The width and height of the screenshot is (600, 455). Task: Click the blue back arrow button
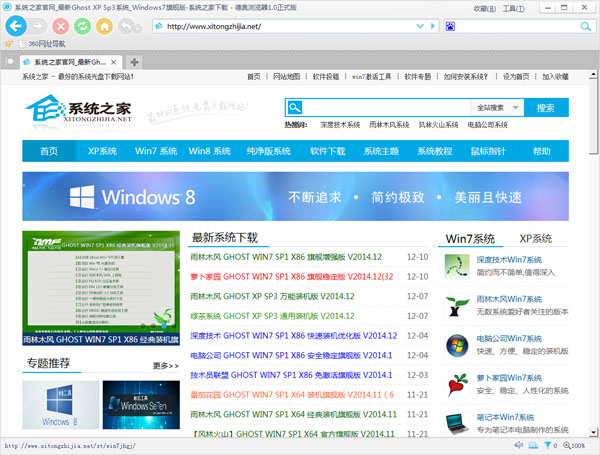(15, 25)
